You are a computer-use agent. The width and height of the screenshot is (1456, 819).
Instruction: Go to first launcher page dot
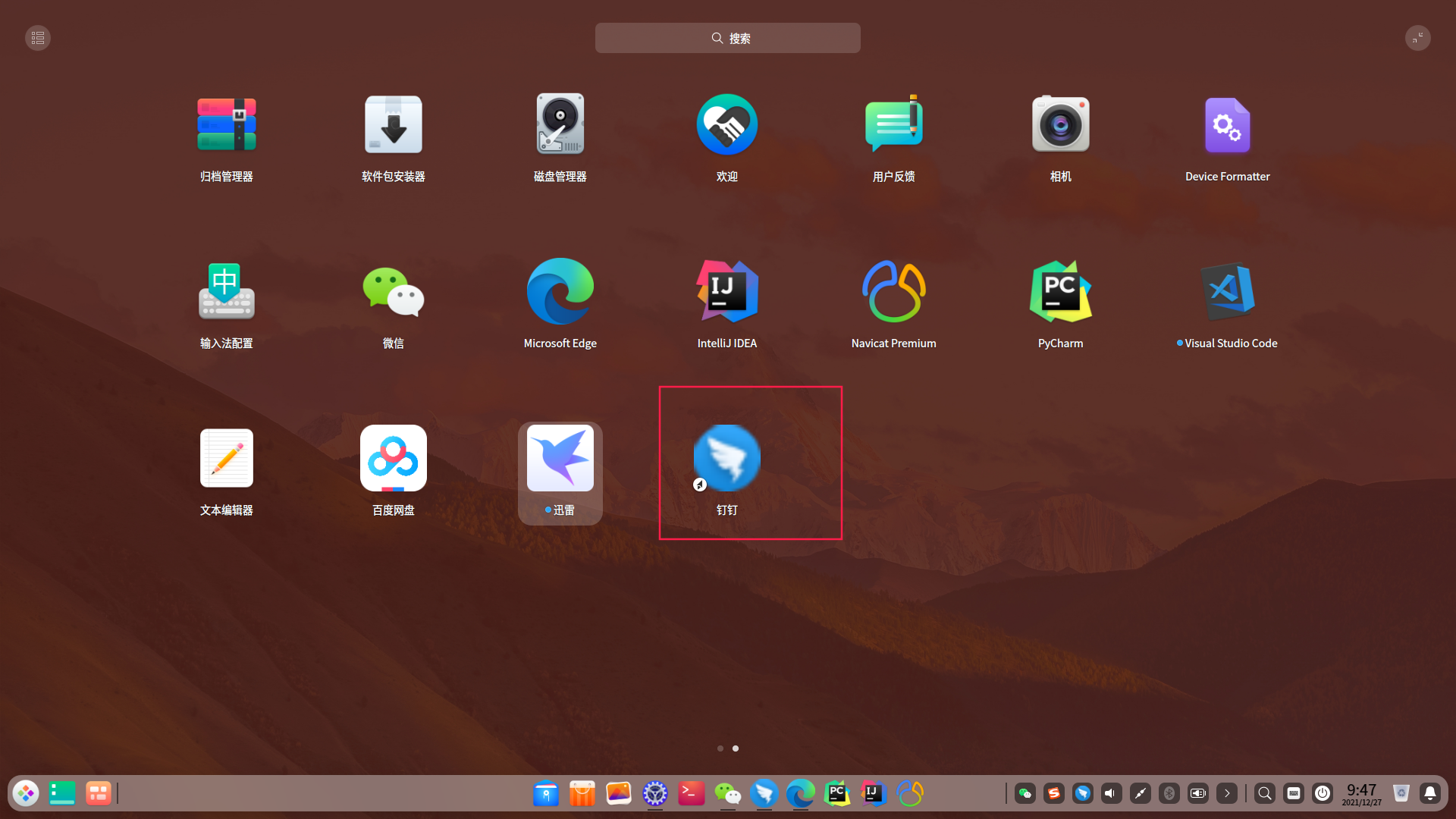720,748
